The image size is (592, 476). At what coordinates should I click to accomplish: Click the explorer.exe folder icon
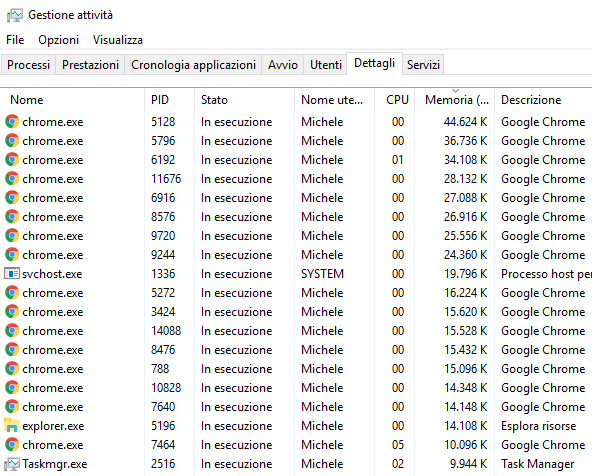12,425
